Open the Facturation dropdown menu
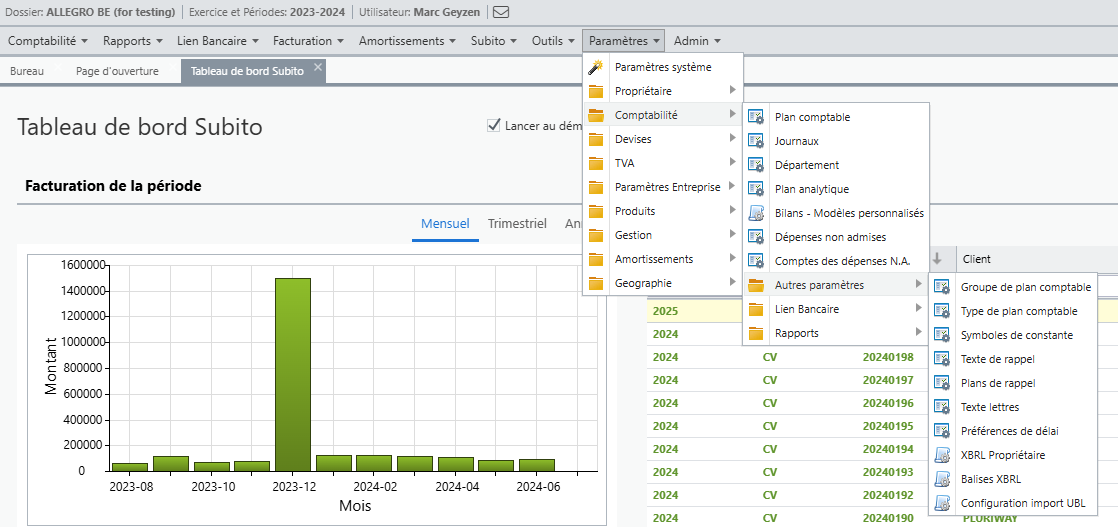 [309, 41]
